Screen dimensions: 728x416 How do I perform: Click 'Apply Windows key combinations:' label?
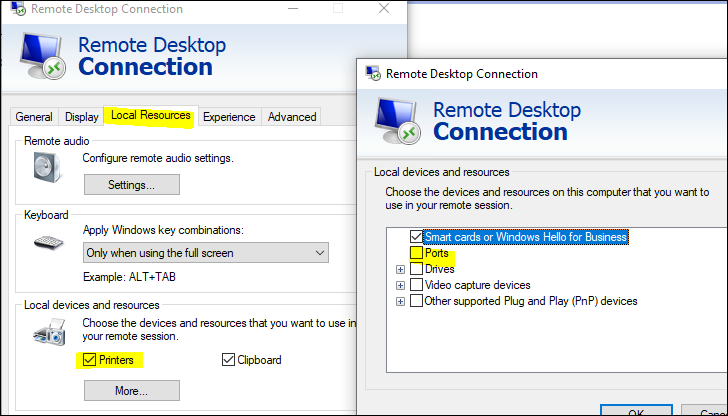click(163, 230)
